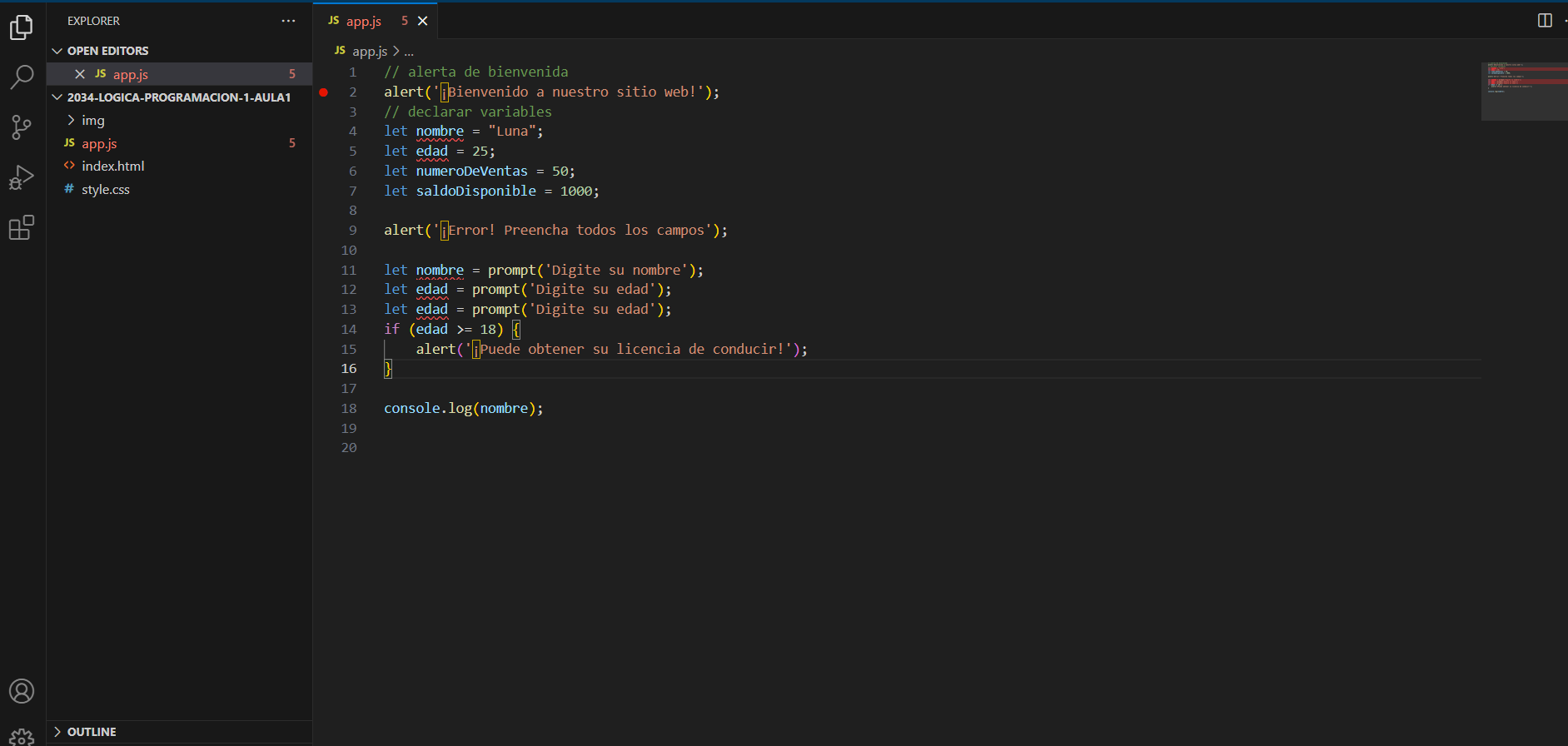Click the breadcrumb ellipsis symbol

(x=409, y=52)
